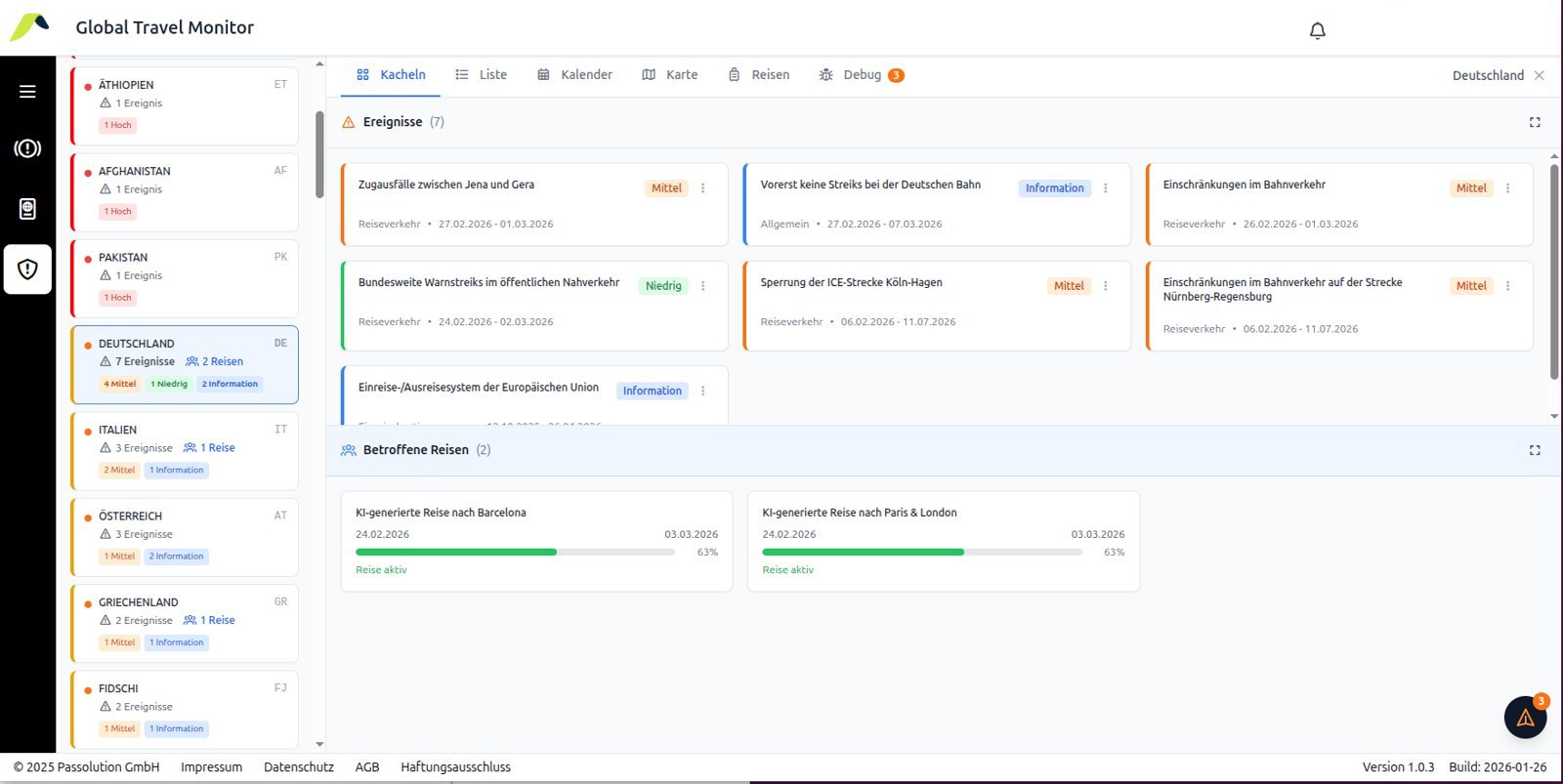Viewport: 1563px width, 784px height.
Task: Open the KI-generierte Reise nach Barcelona card
Action: [536, 541]
